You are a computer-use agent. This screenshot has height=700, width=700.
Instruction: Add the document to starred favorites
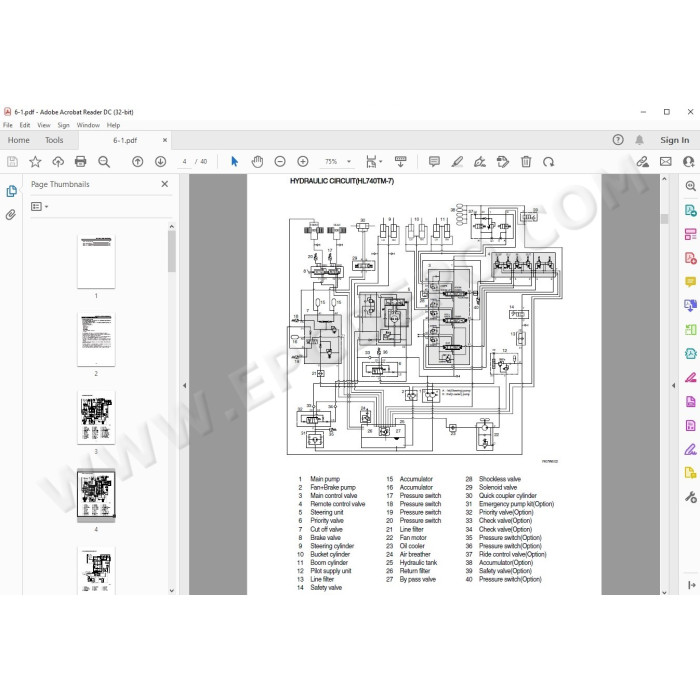pyautogui.click(x=35, y=162)
